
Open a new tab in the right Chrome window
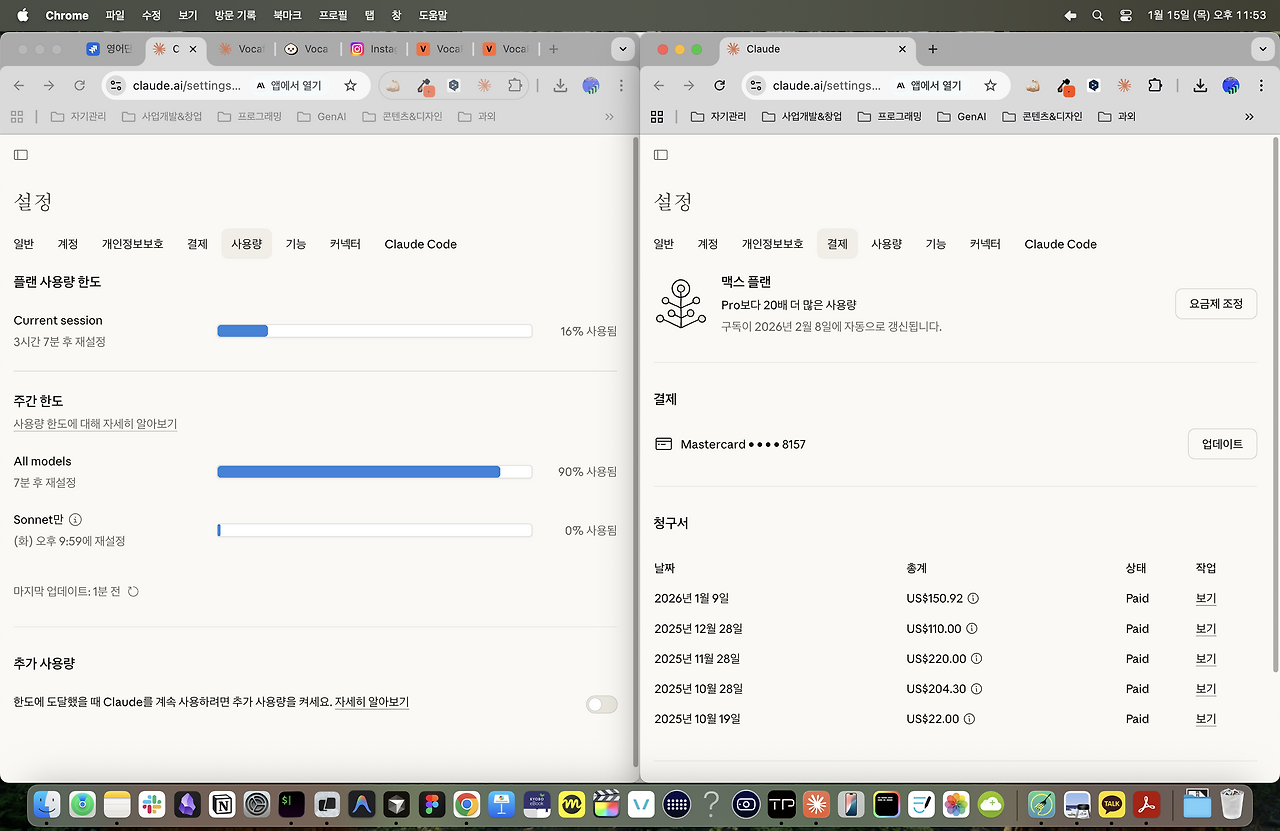(x=933, y=49)
